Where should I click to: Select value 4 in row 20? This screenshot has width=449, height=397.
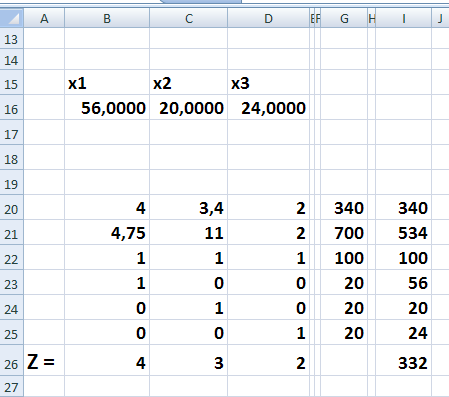click(107, 208)
